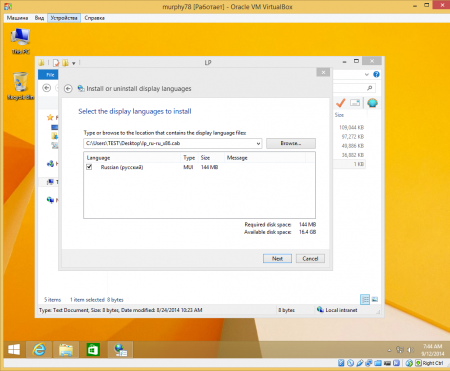
Task: Click VirtualBox shared folders status icon
Action: click(x=378, y=363)
